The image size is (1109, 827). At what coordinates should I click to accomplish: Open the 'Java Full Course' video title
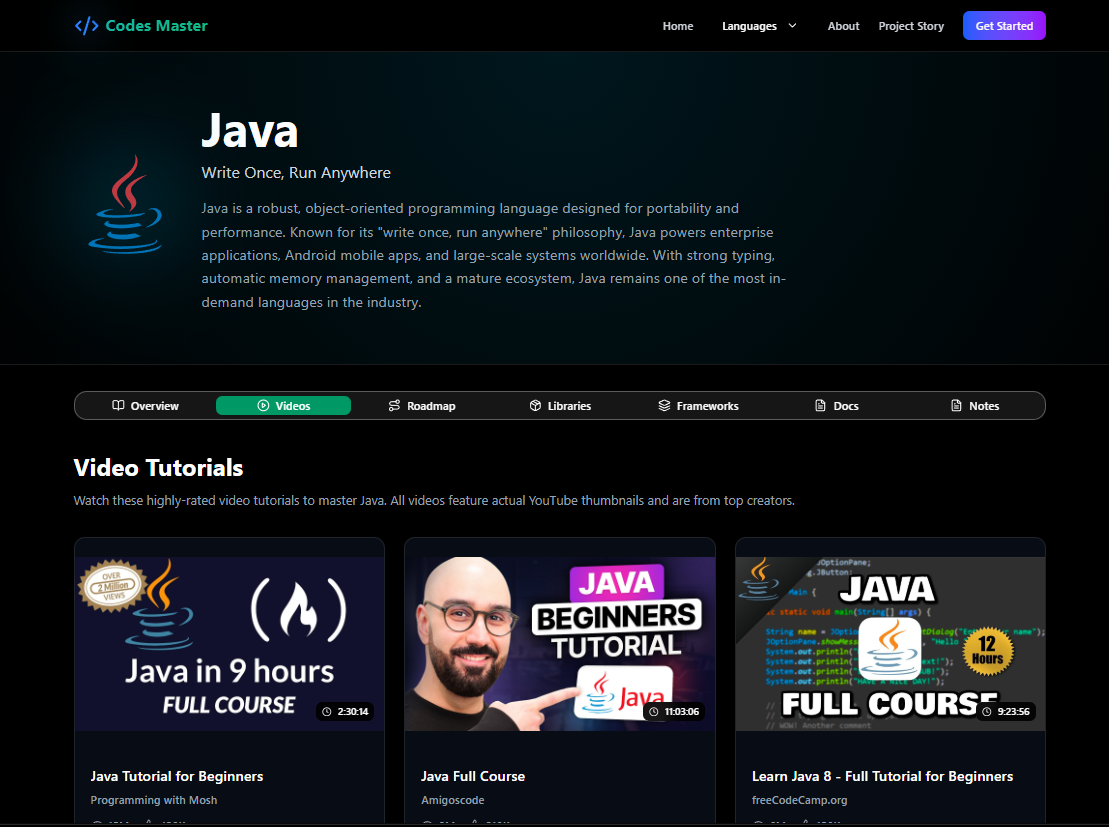[x=473, y=776]
